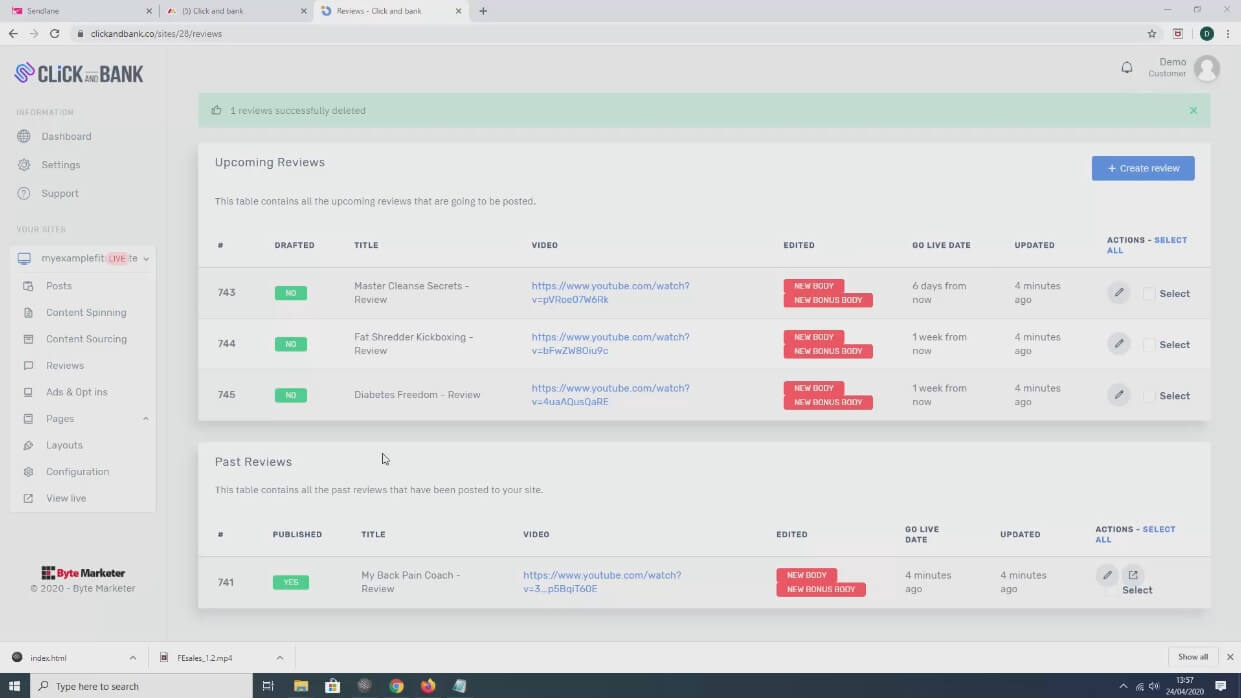Viewport: 1241px width, 698px height.
Task: Edit past review 741 pencil icon
Action: tap(1107, 575)
